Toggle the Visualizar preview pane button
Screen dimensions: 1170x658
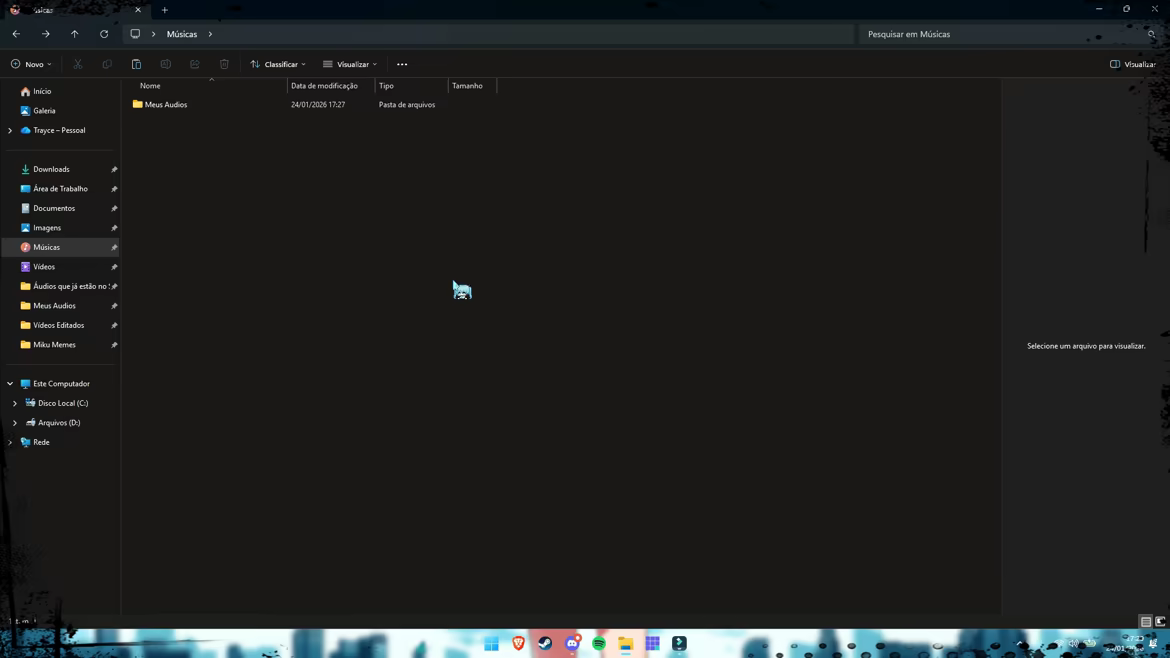1133,64
